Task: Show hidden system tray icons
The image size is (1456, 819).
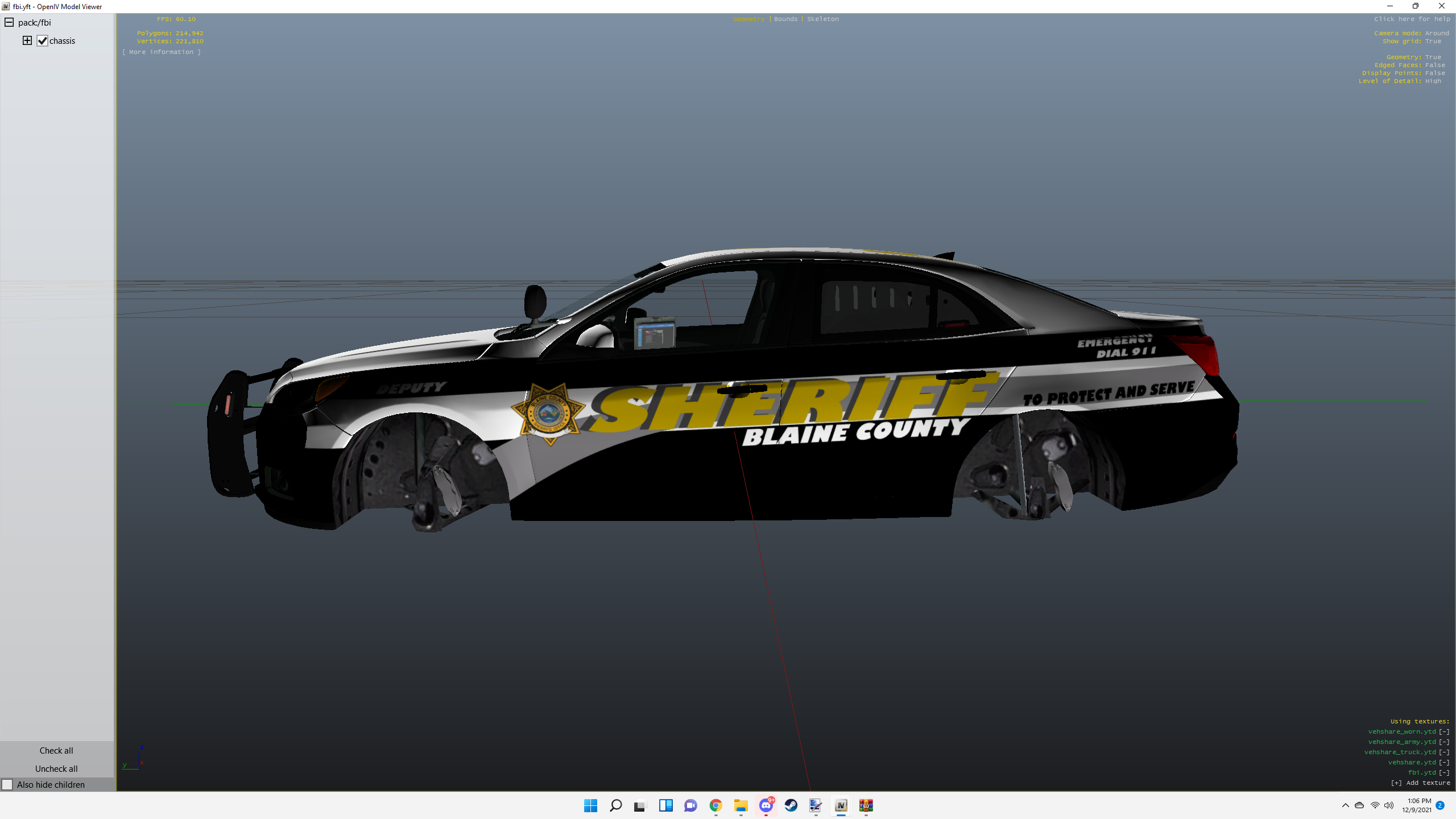Action: 1345,805
